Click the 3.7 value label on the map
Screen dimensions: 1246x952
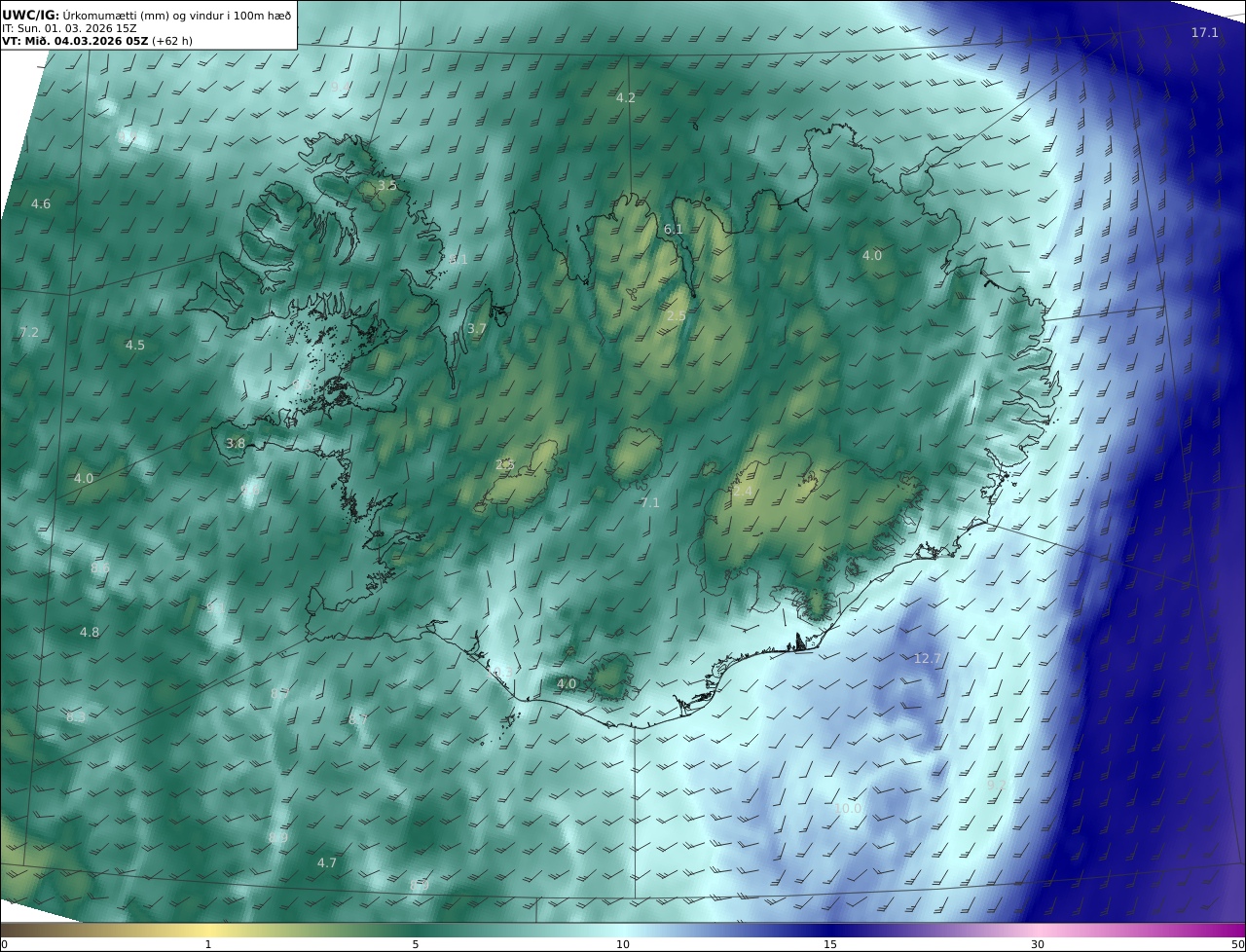(x=477, y=330)
